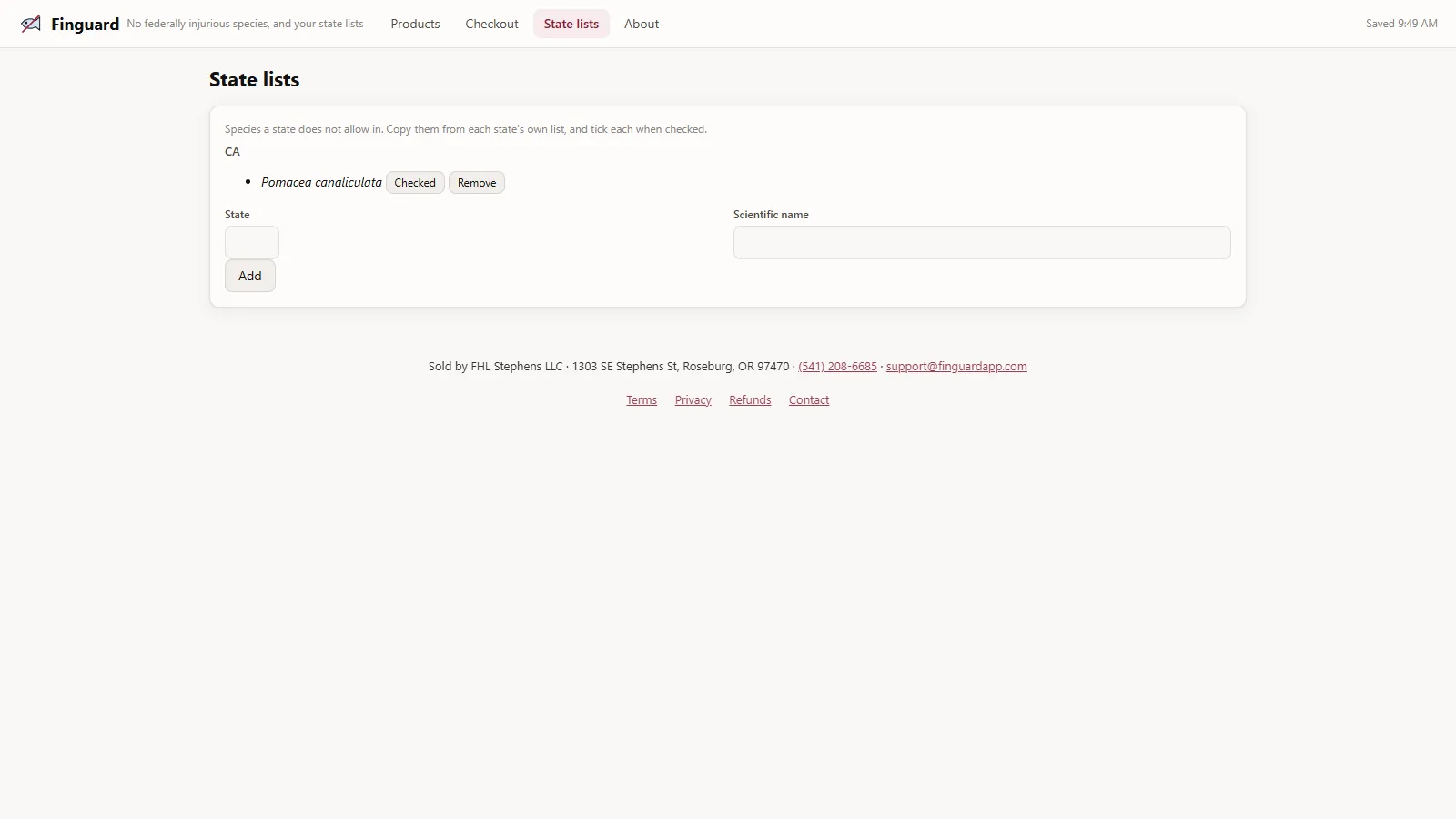Remove Pomacea canaliculata from the CA list

pos(477,183)
